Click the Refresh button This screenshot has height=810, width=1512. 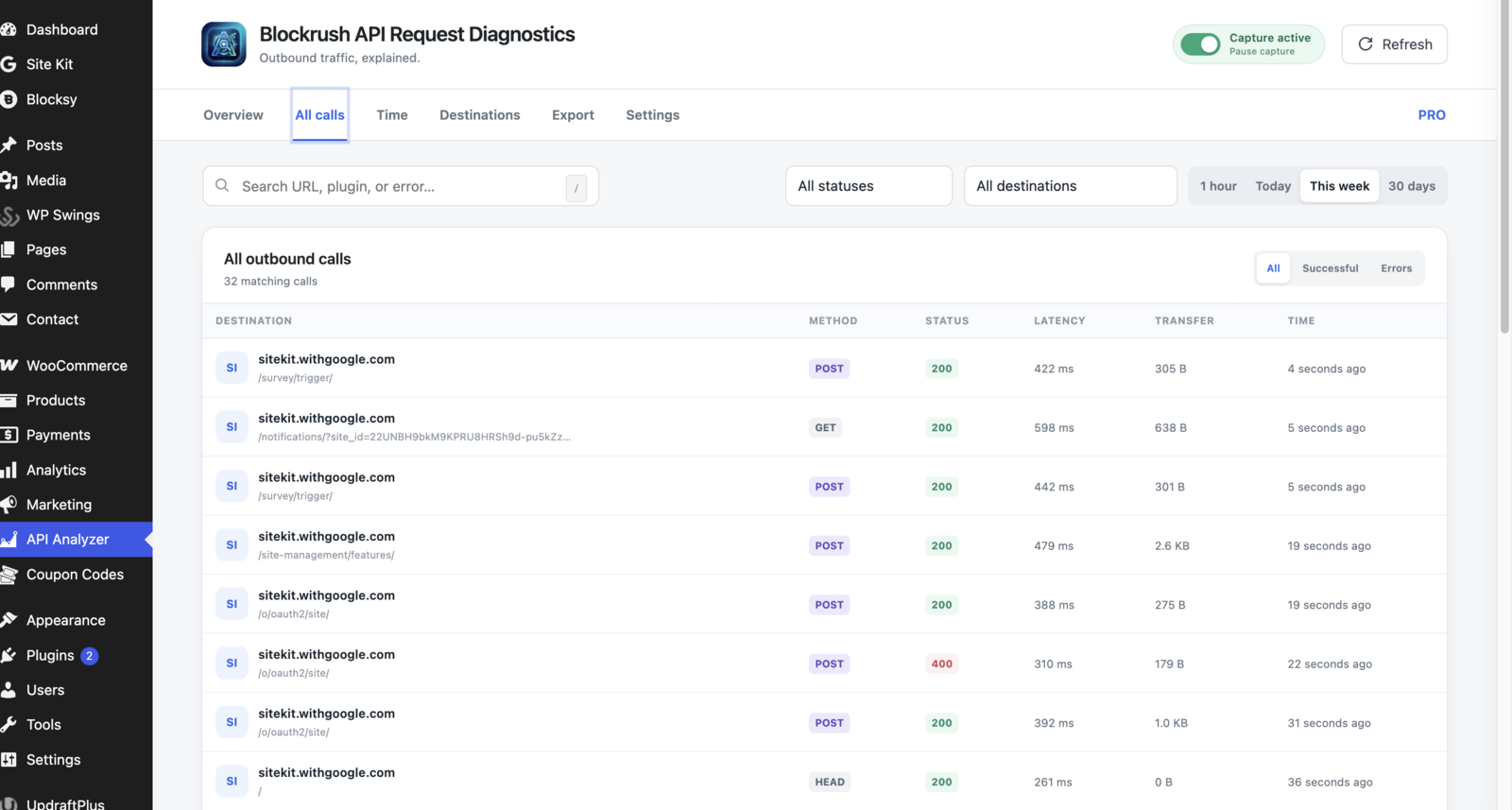[1394, 44]
